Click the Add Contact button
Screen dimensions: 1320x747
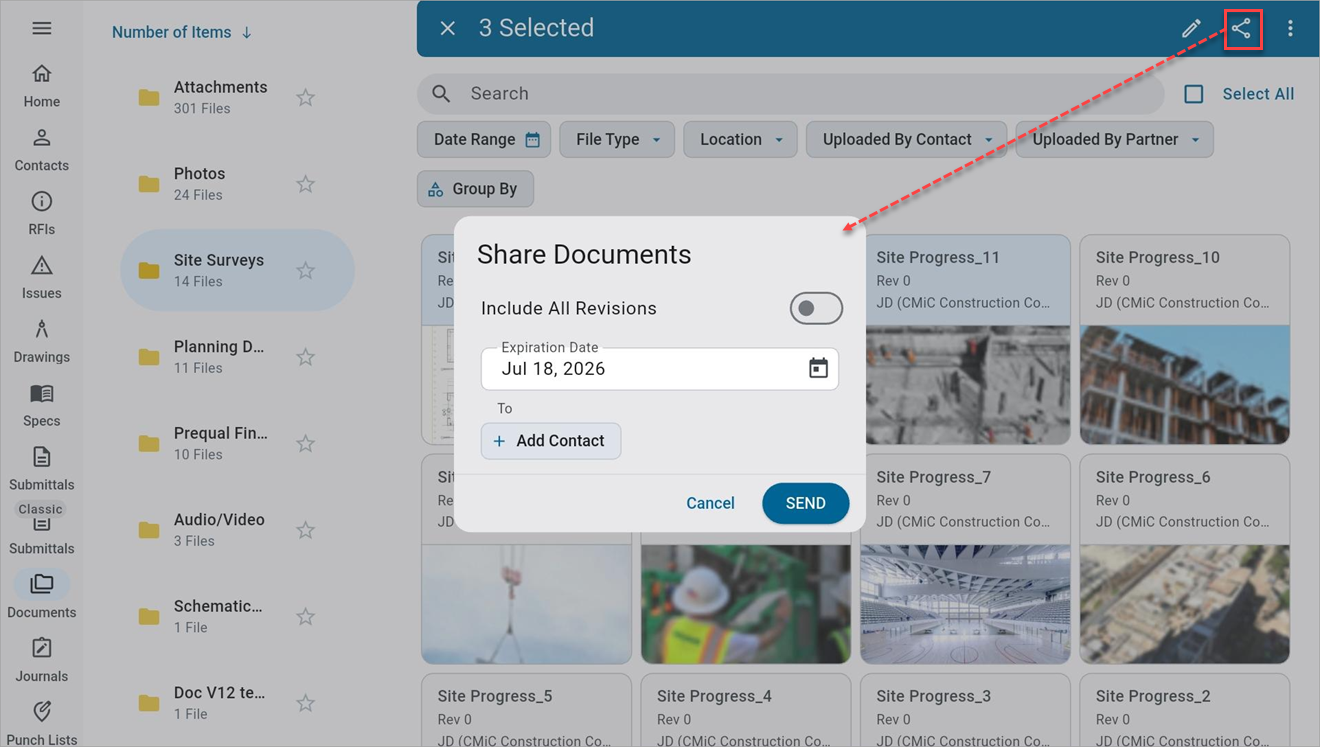[x=551, y=440]
